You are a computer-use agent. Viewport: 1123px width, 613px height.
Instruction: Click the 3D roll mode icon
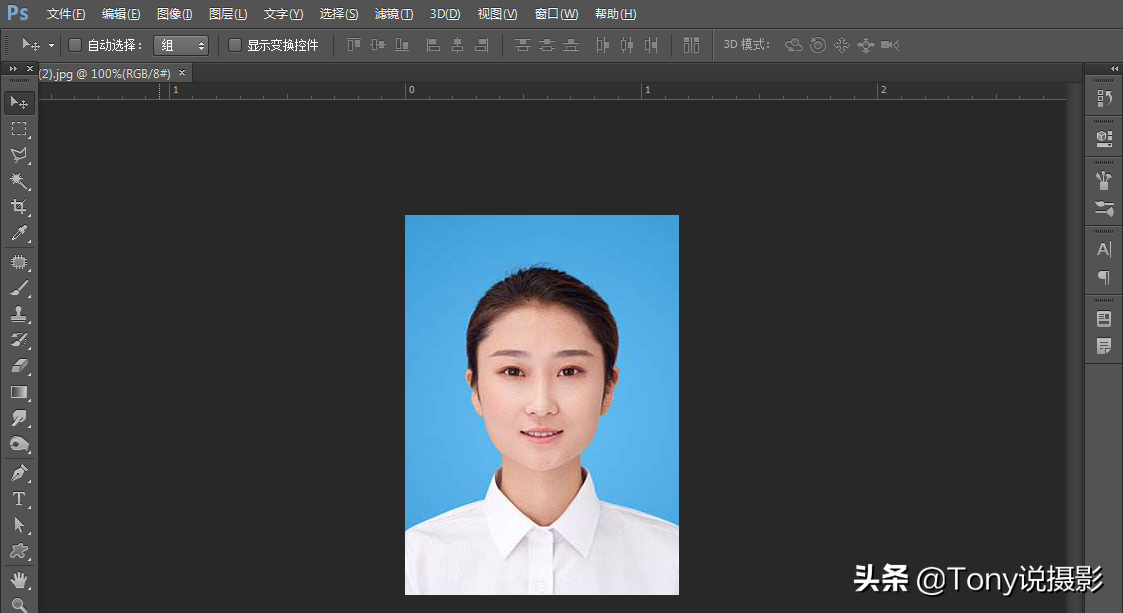tap(818, 45)
